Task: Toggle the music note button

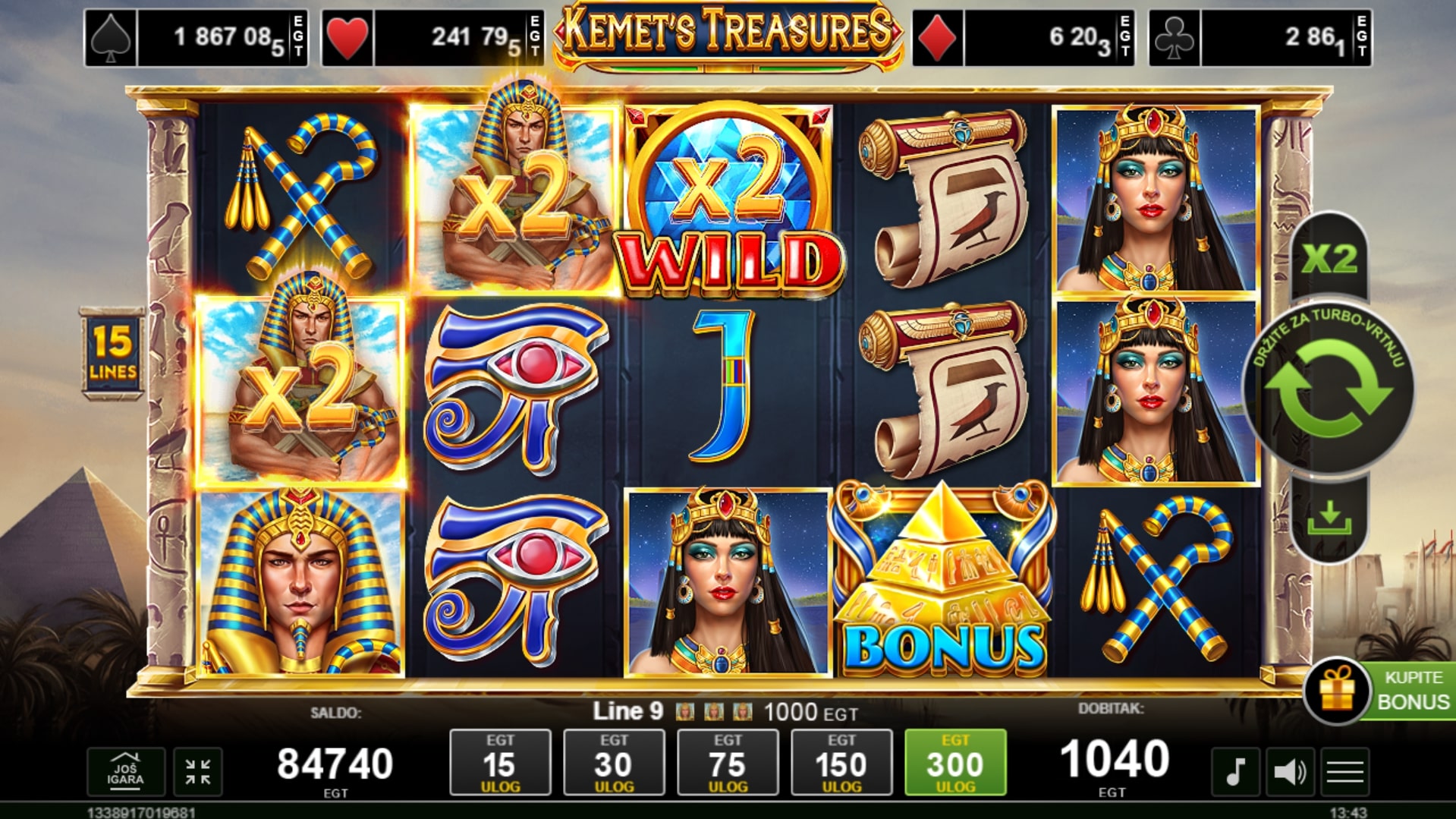Action: coord(1236,772)
